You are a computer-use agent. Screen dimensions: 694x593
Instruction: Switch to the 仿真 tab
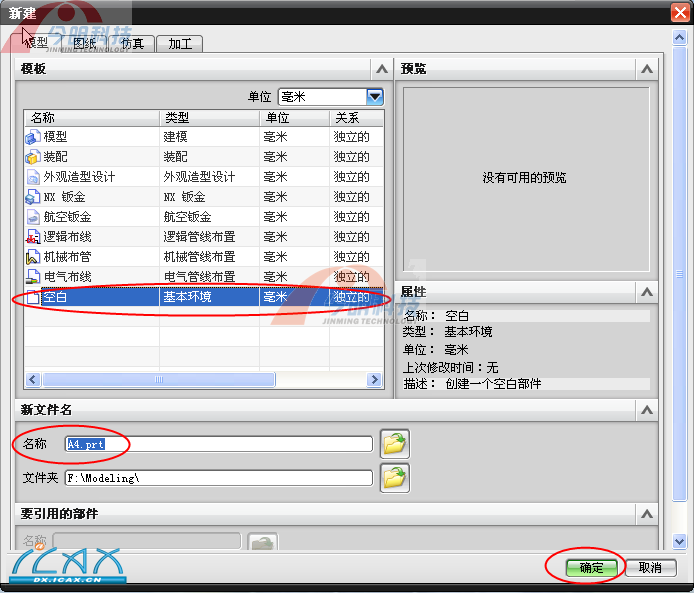tap(132, 43)
